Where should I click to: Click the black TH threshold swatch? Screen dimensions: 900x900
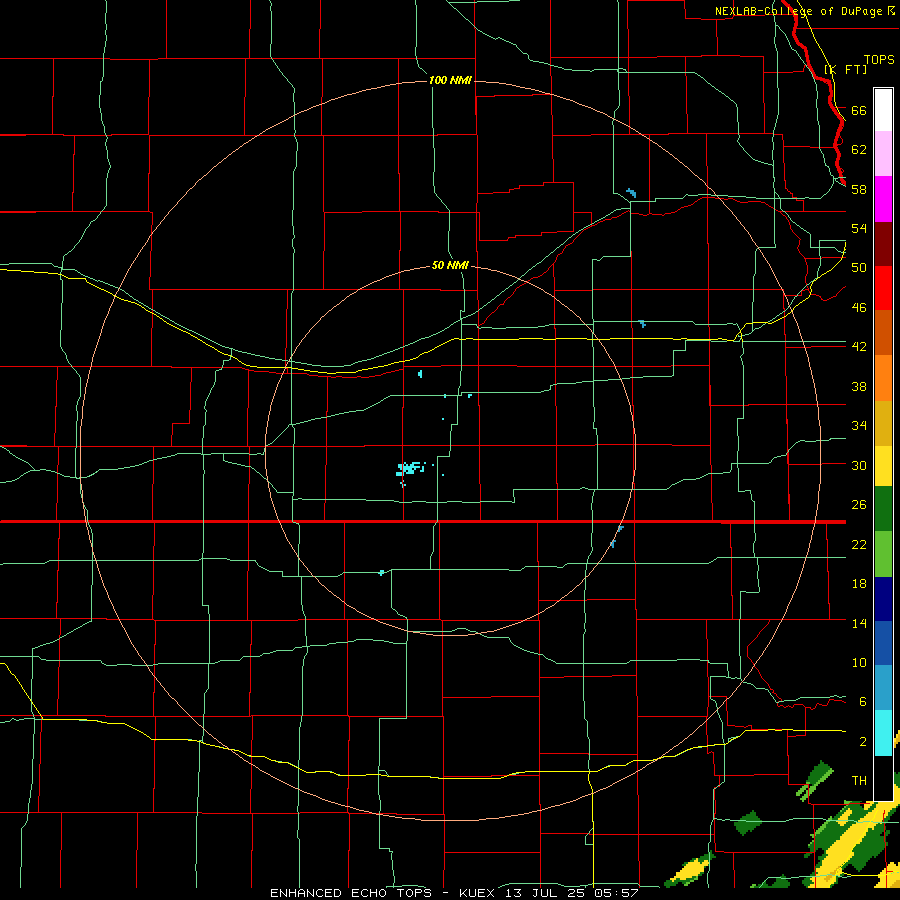[883, 778]
